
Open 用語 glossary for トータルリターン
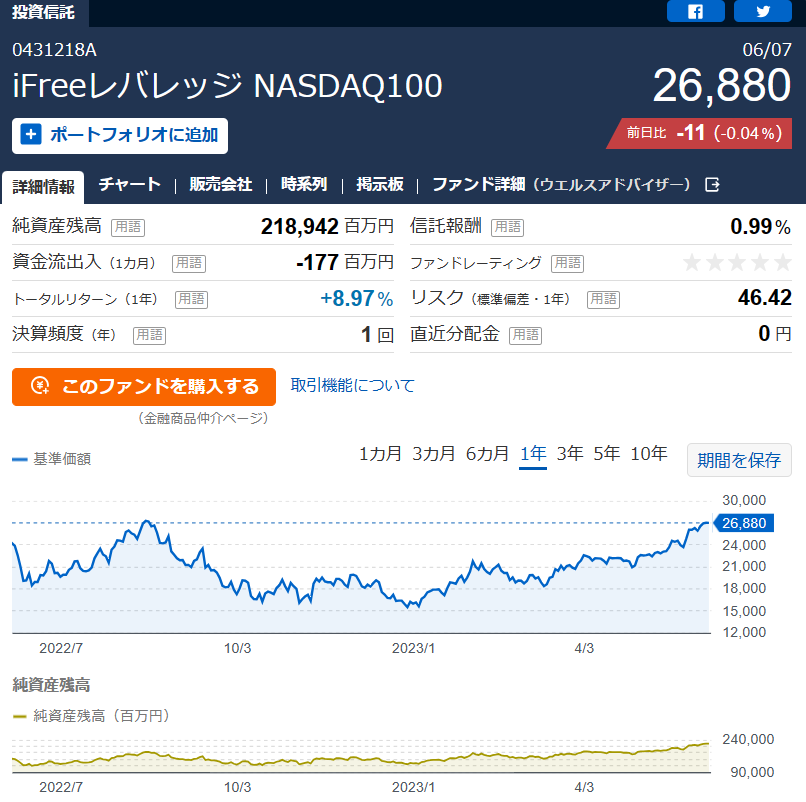click(x=191, y=299)
